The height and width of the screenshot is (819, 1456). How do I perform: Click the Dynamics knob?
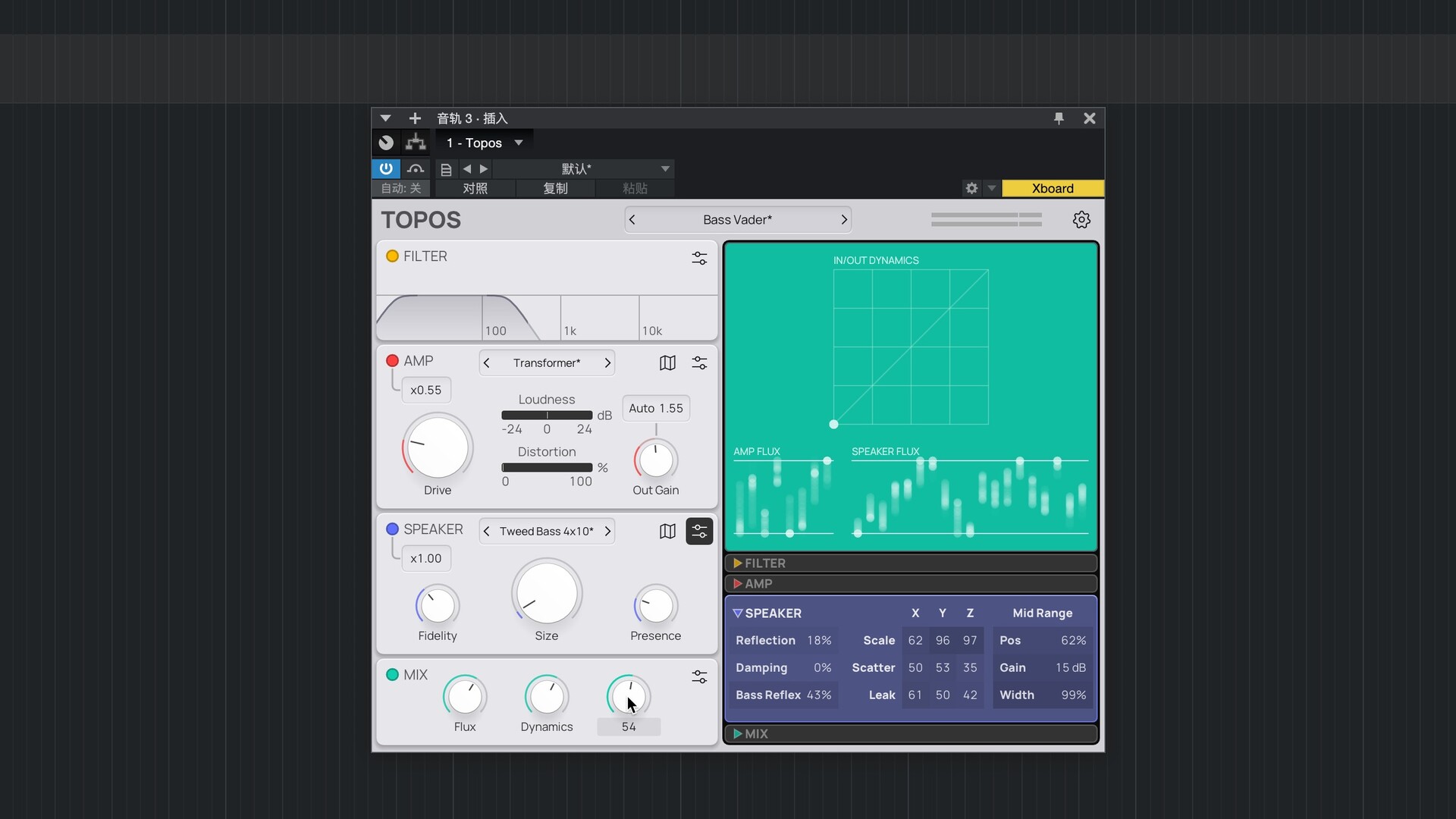click(547, 696)
